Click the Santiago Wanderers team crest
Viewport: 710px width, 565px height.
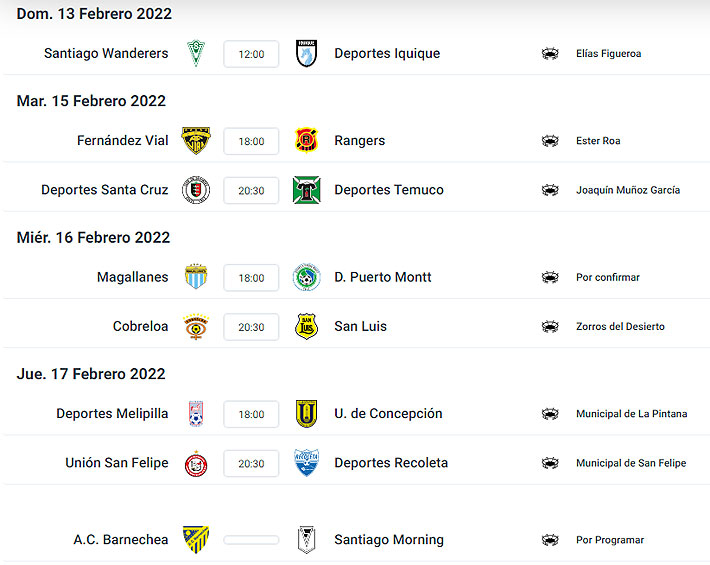click(x=196, y=53)
